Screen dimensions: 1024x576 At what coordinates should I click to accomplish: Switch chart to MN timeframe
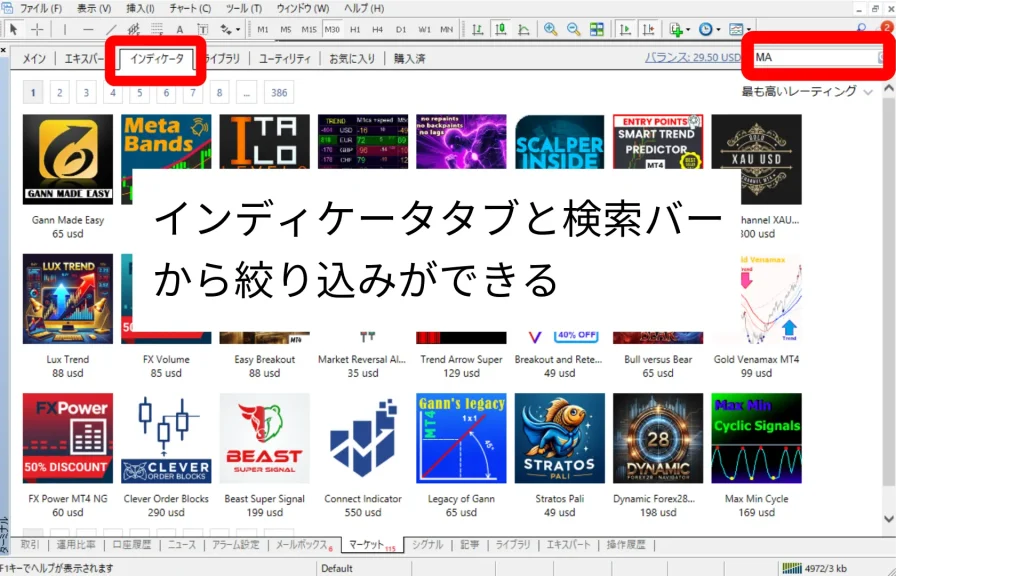[x=447, y=29]
